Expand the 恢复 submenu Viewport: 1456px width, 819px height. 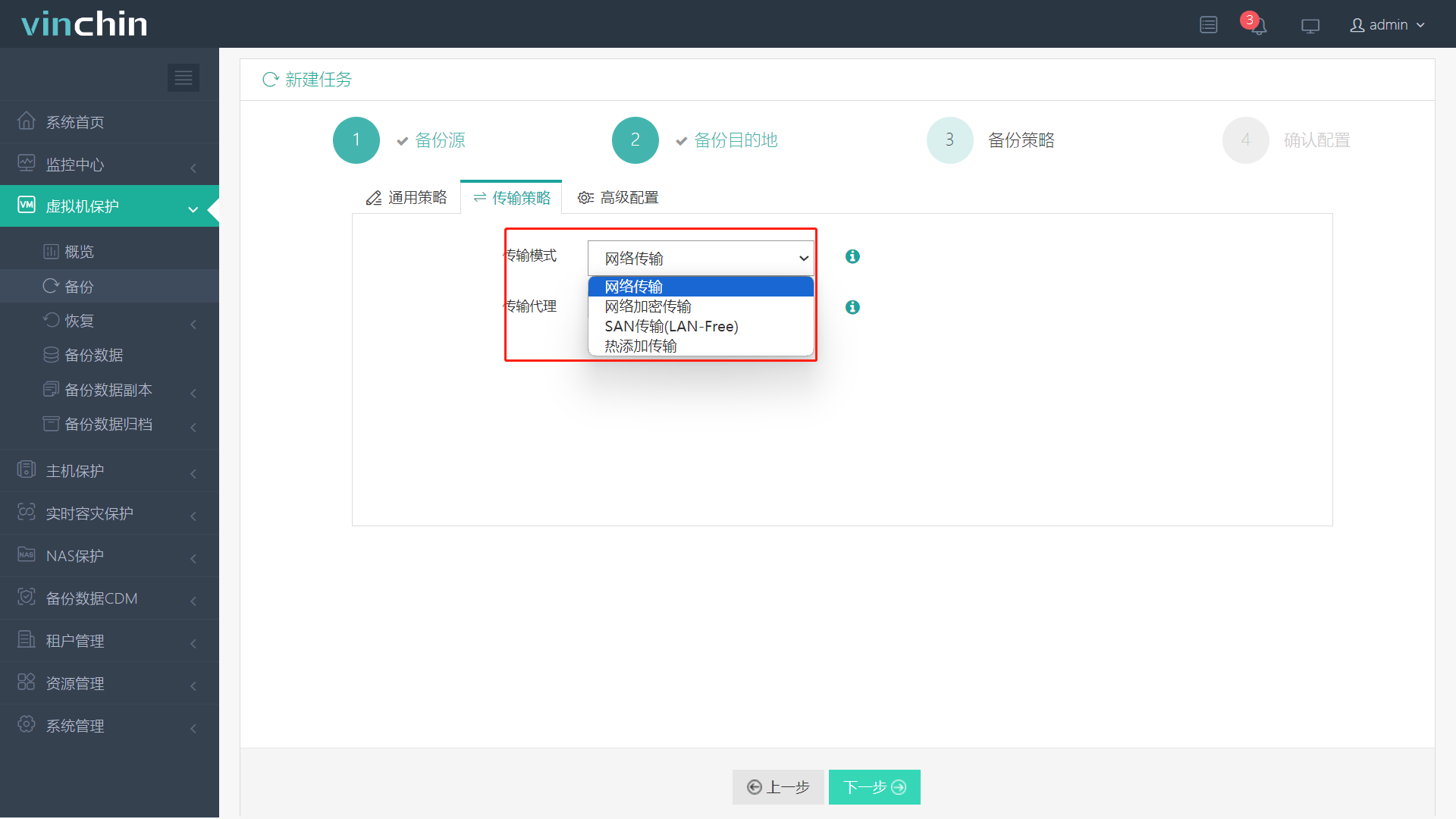click(109, 321)
